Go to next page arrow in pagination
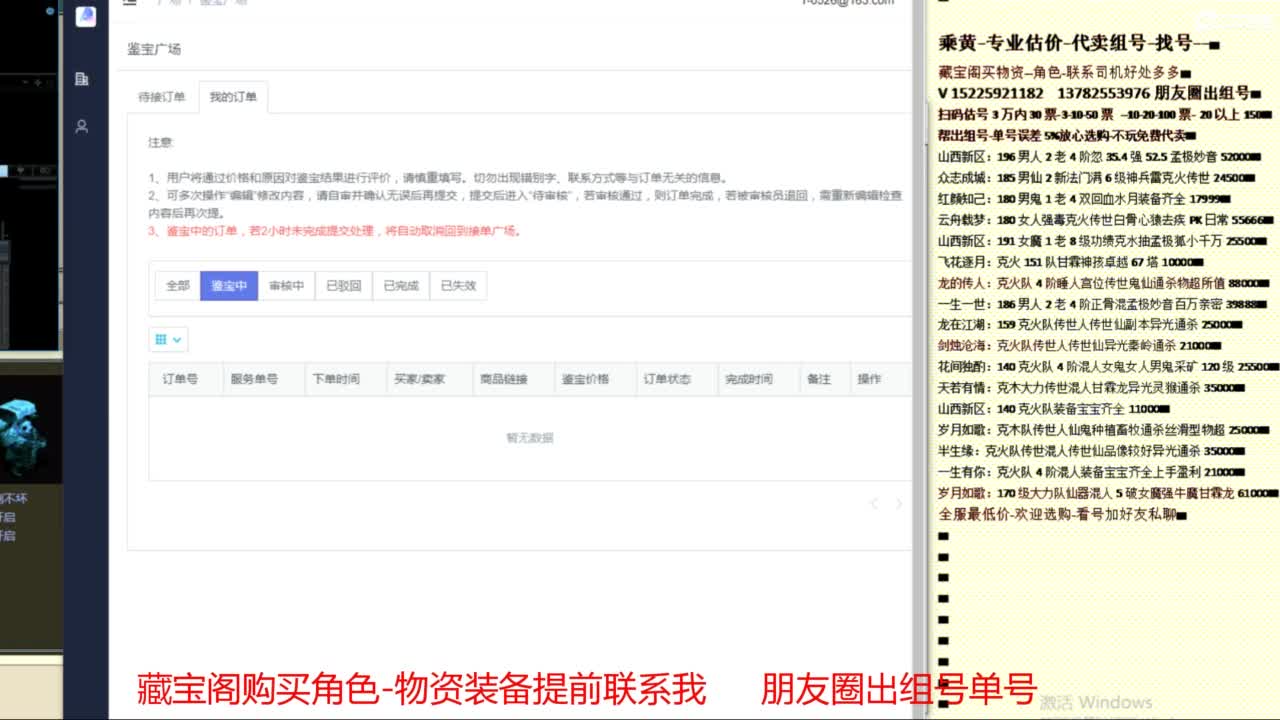This screenshot has height=720, width=1280. pos(898,504)
